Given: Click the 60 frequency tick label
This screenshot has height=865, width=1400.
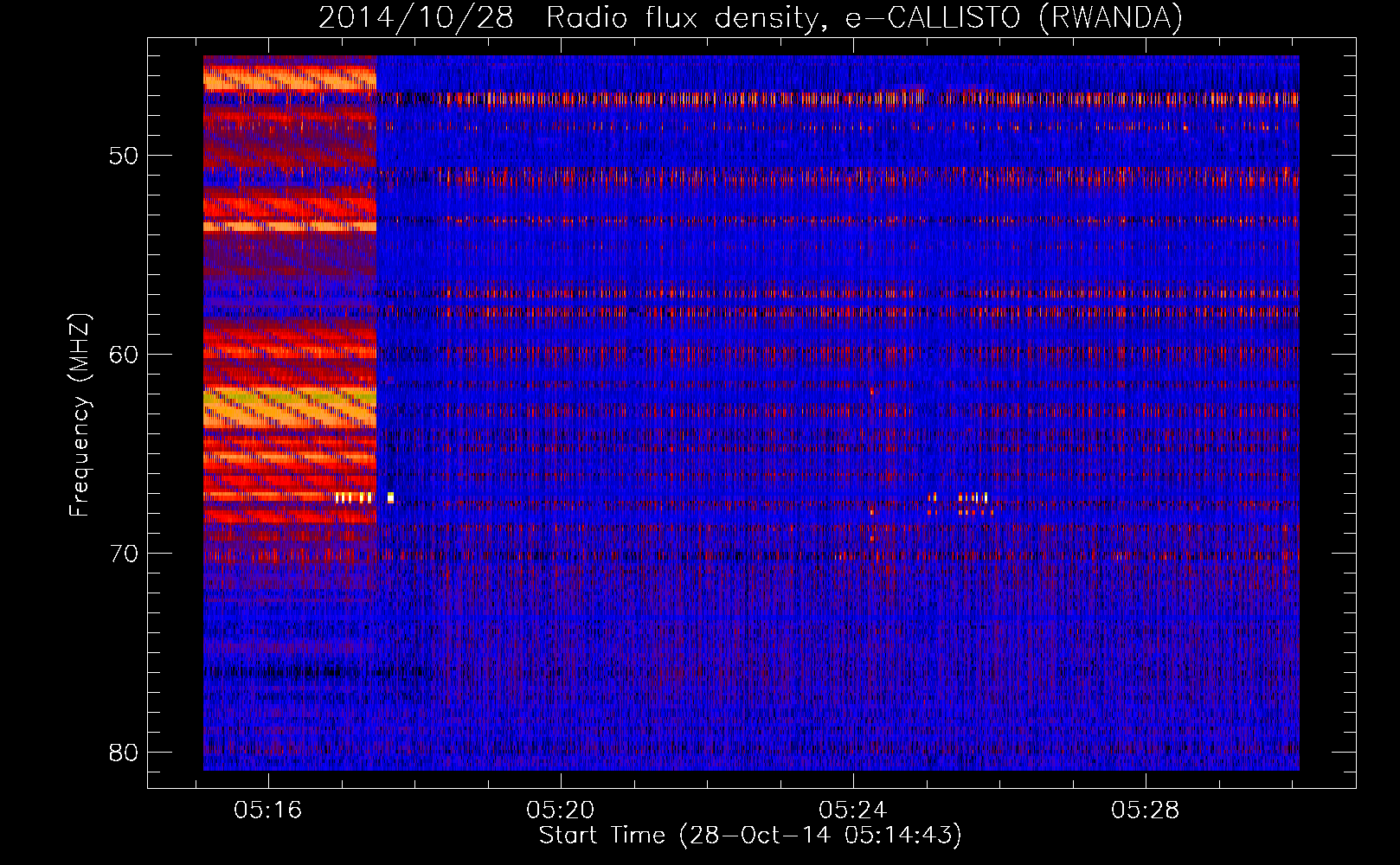Looking at the screenshot, I should point(125,355).
